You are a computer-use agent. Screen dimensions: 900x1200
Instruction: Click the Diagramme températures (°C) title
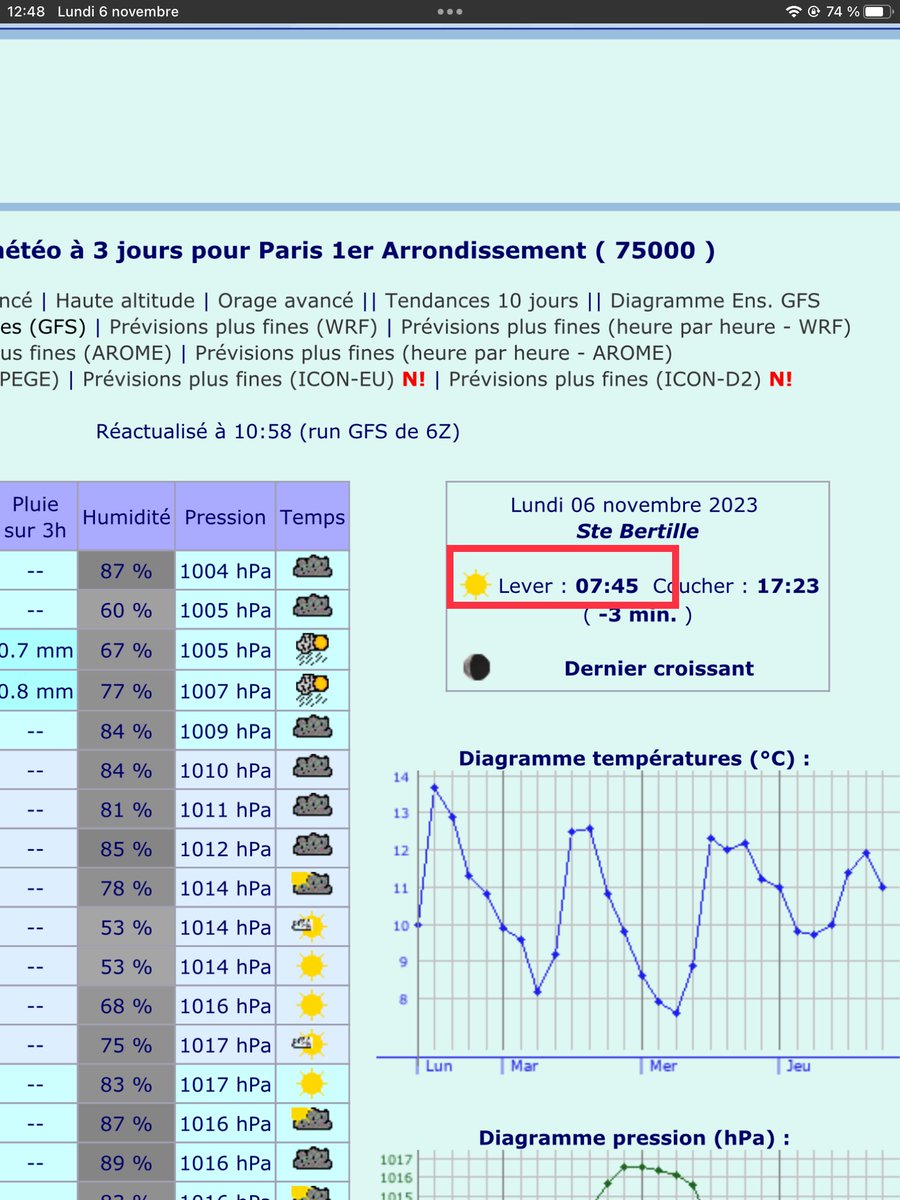(634, 758)
